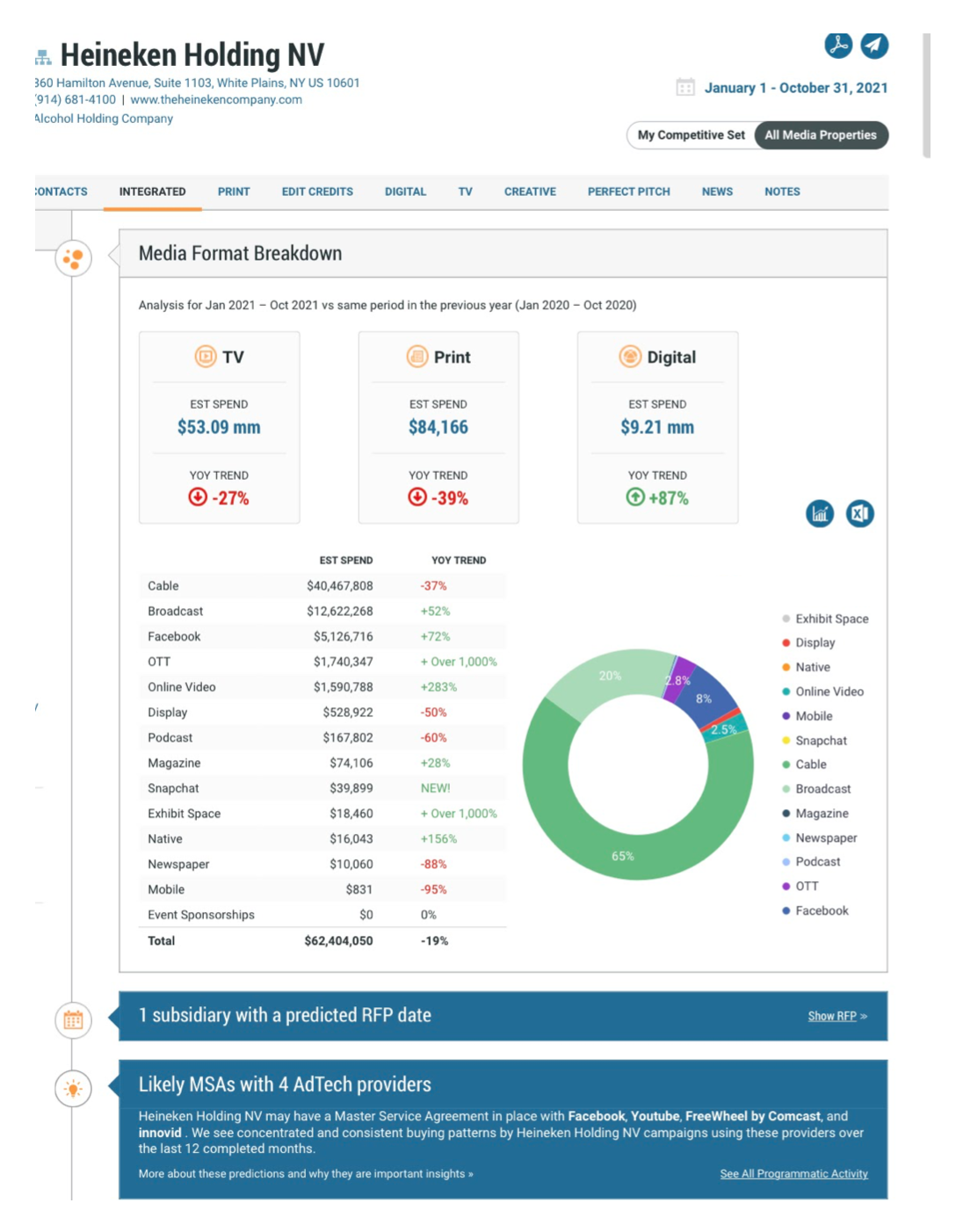Click the Event Sponsorships row label
Screen dimensions: 956x1232
pos(201,915)
